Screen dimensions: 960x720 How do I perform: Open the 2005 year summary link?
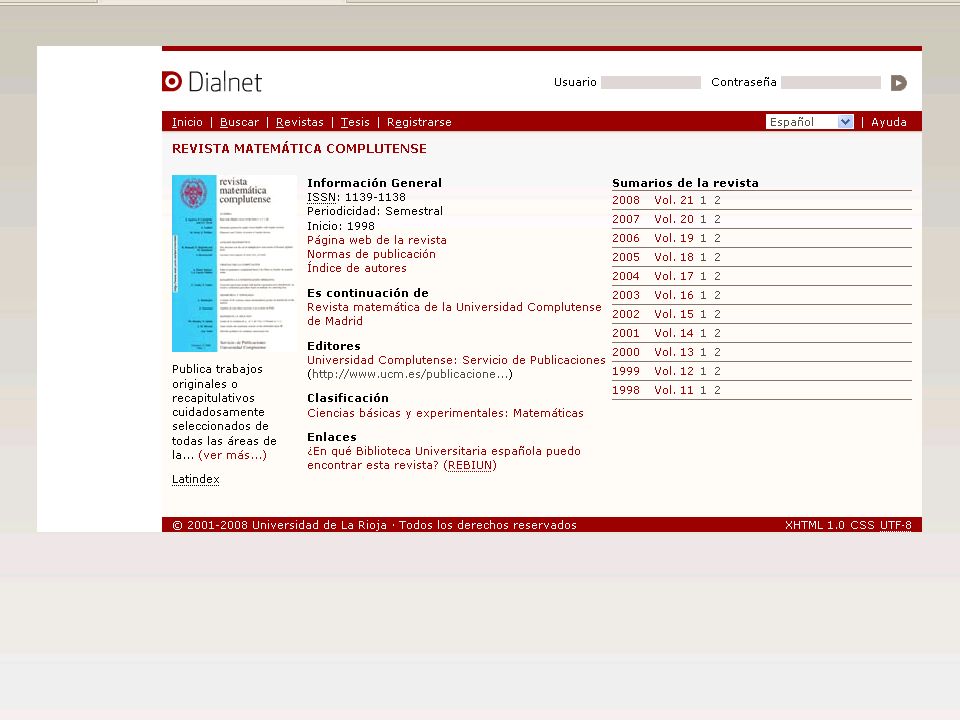pyautogui.click(x=626, y=257)
